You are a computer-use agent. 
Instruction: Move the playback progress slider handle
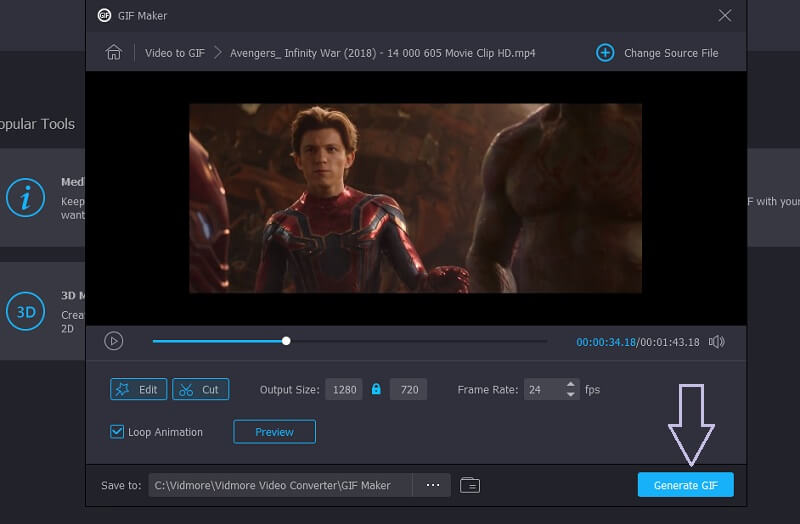coord(286,341)
